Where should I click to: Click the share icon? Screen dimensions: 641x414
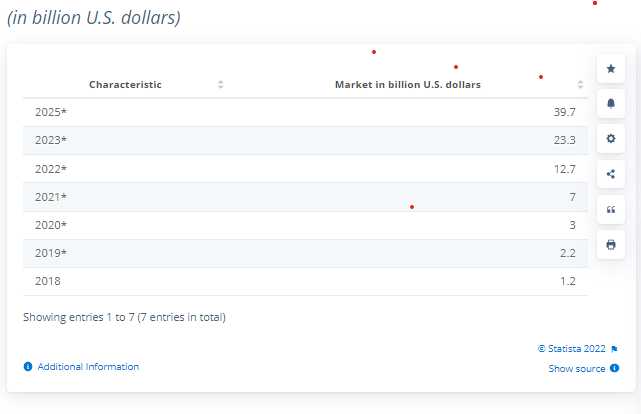coord(611,174)
